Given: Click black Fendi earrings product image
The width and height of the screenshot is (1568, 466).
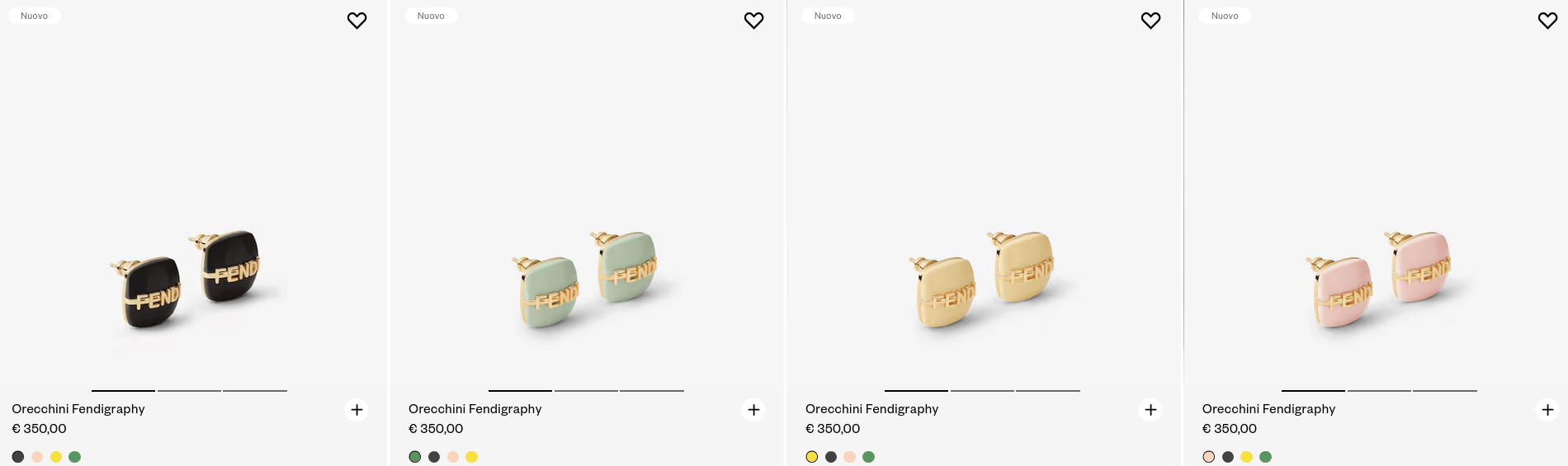Looking at the screenshot, I should [x=190, y=280].
